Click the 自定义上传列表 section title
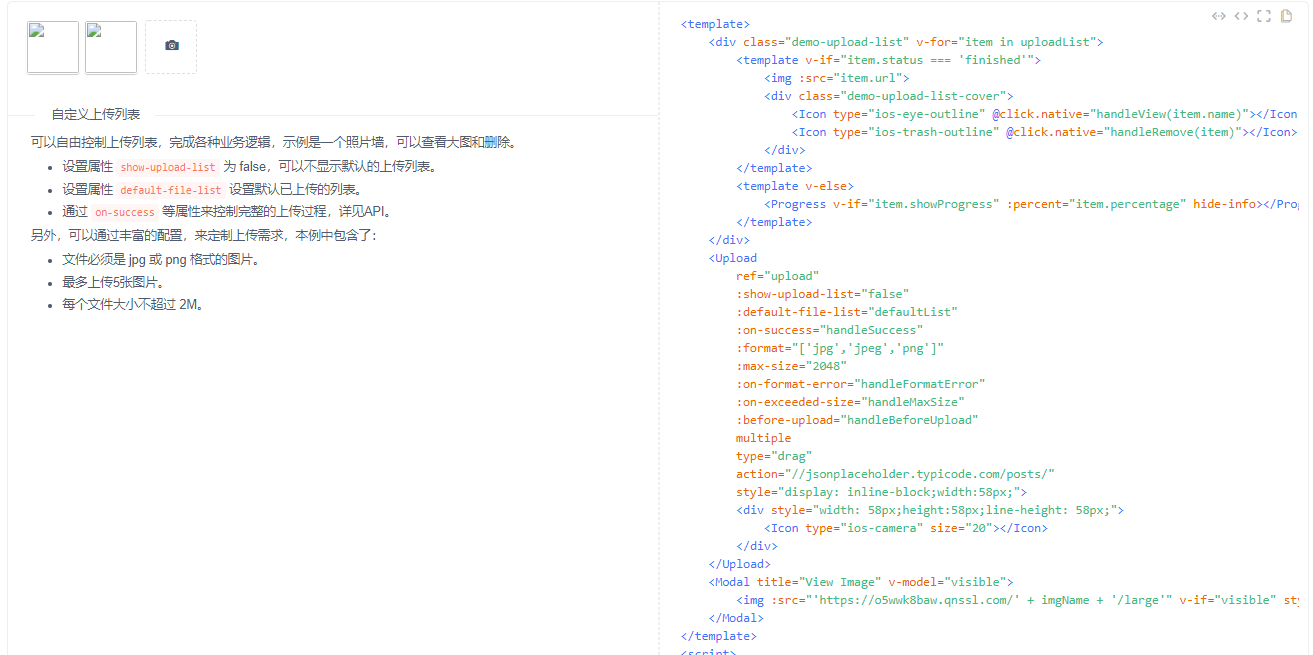This screenshot has width=1313, height=655. 96,115
